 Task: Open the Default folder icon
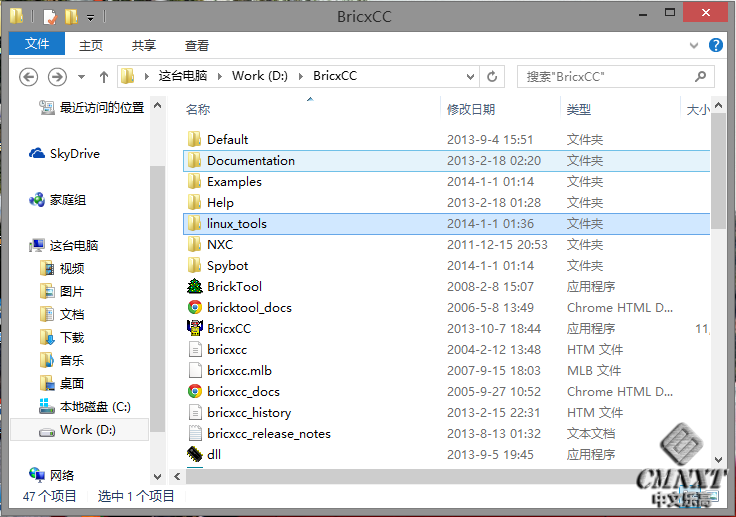[x=194, y=139]
